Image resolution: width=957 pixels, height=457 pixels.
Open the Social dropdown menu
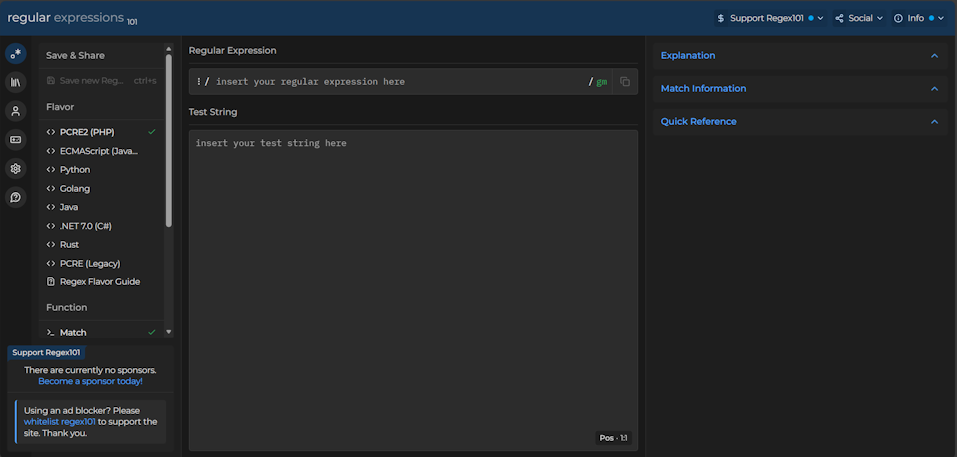859,18
